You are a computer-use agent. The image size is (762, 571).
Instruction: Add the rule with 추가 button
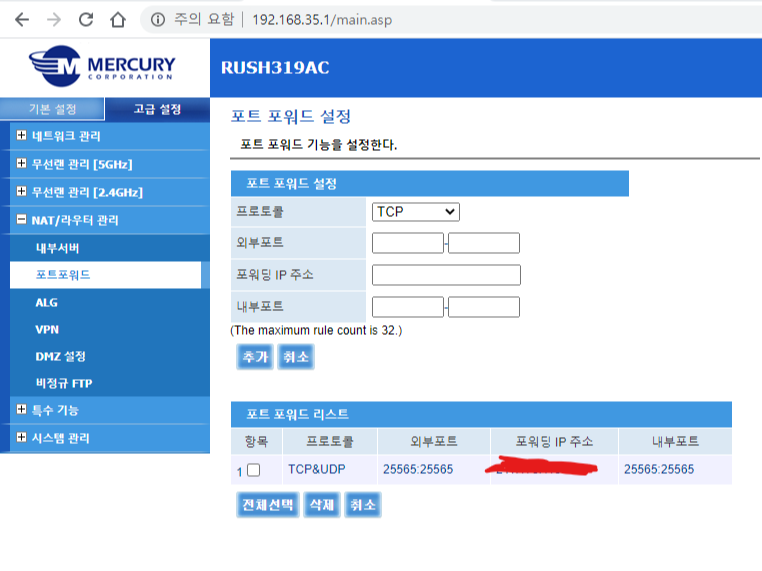(255, 357)
